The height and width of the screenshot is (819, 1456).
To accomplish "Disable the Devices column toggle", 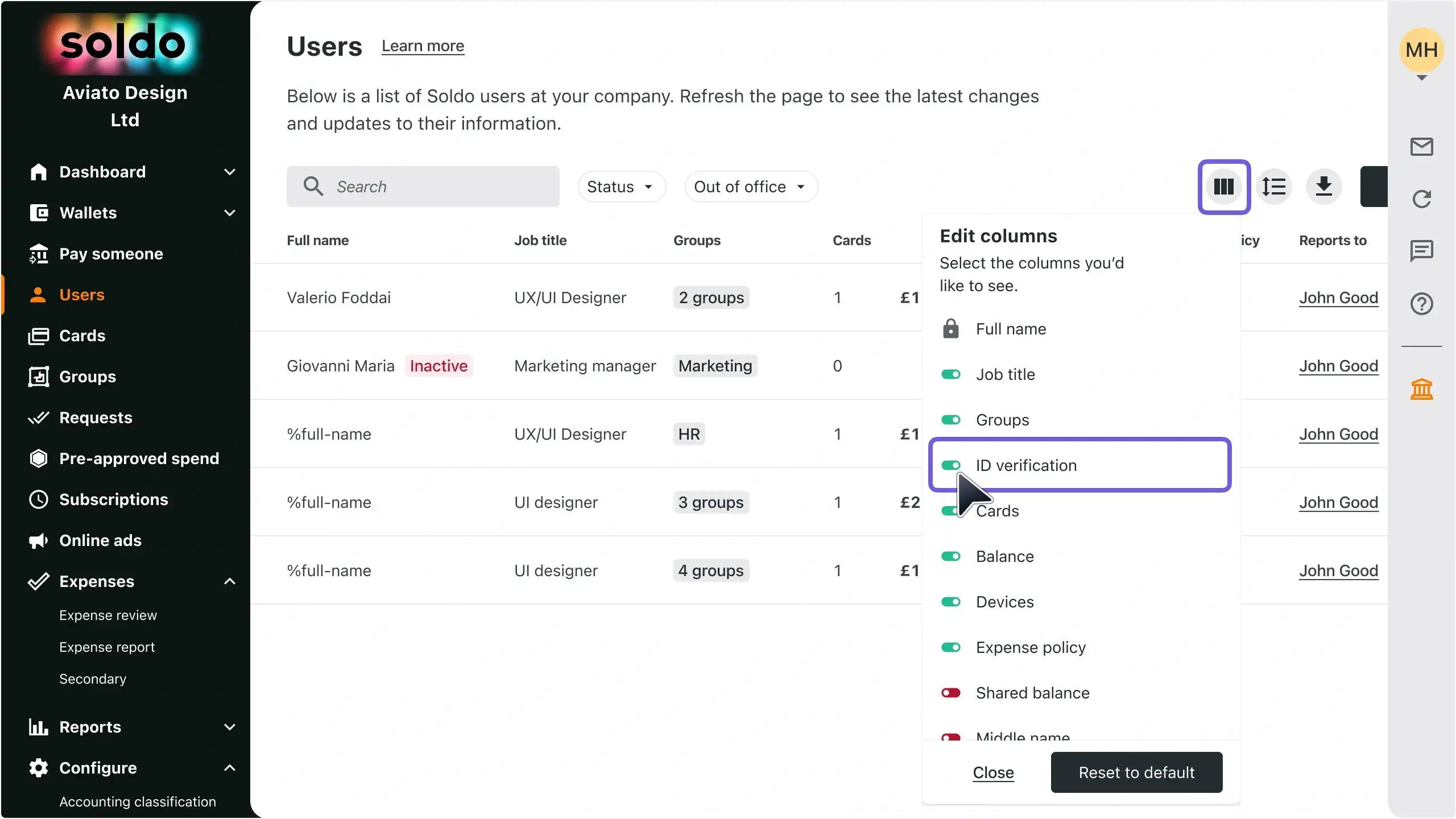I will click(x=951, y=602).
